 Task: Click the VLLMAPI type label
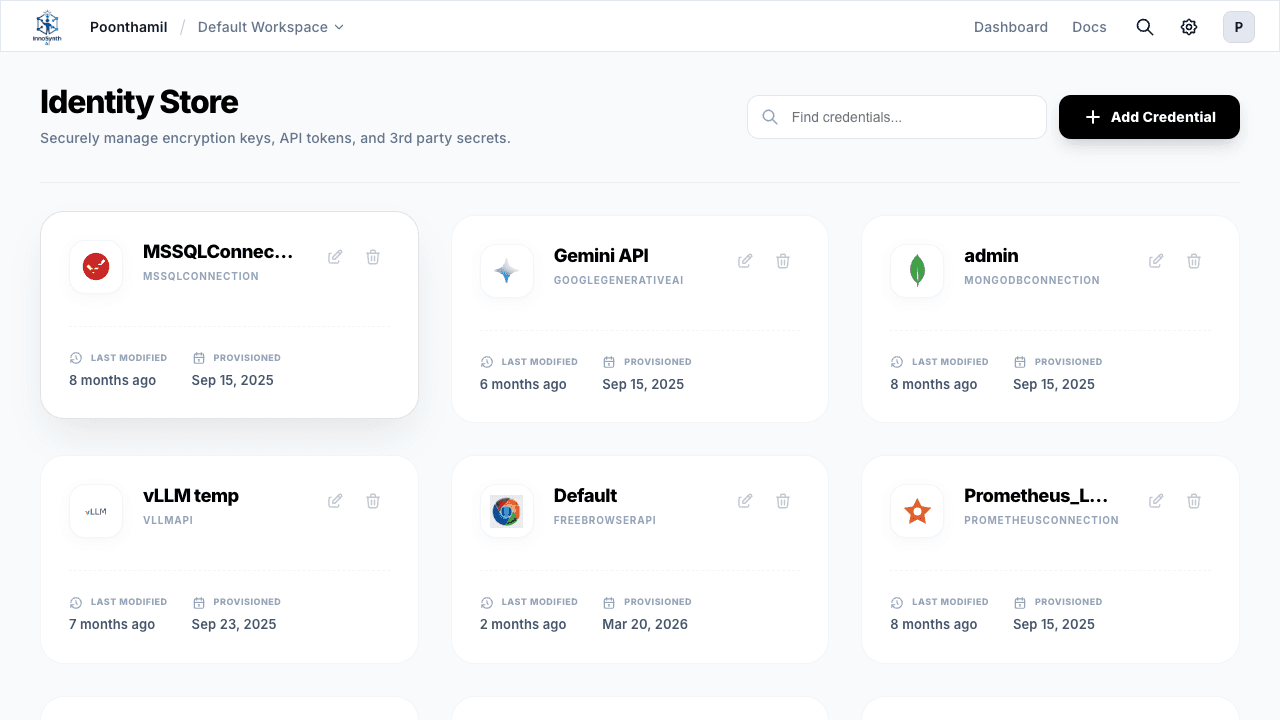pyautogui.click(x=168, y=521)
